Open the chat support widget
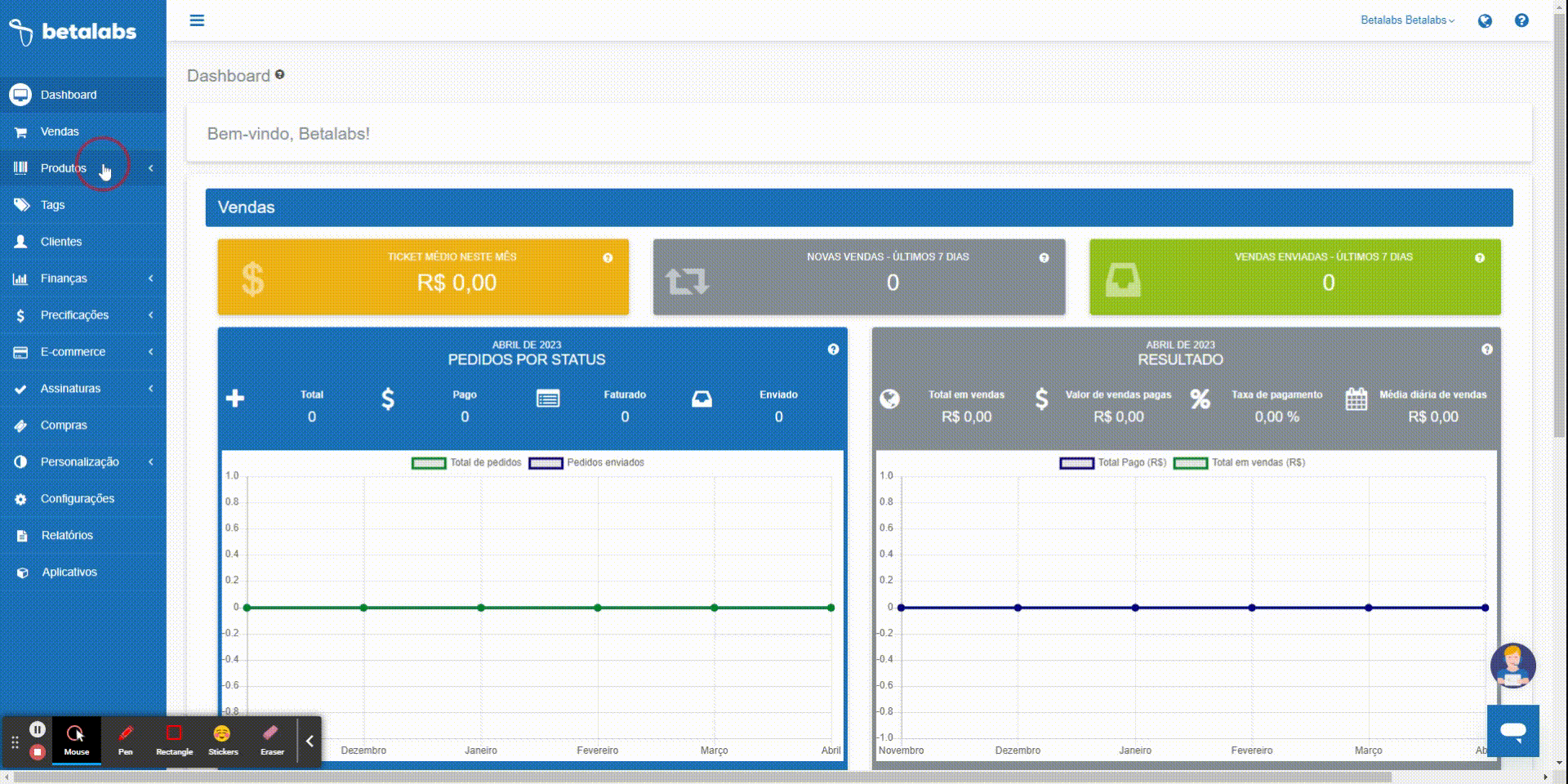 click(x=1512, y=731)
